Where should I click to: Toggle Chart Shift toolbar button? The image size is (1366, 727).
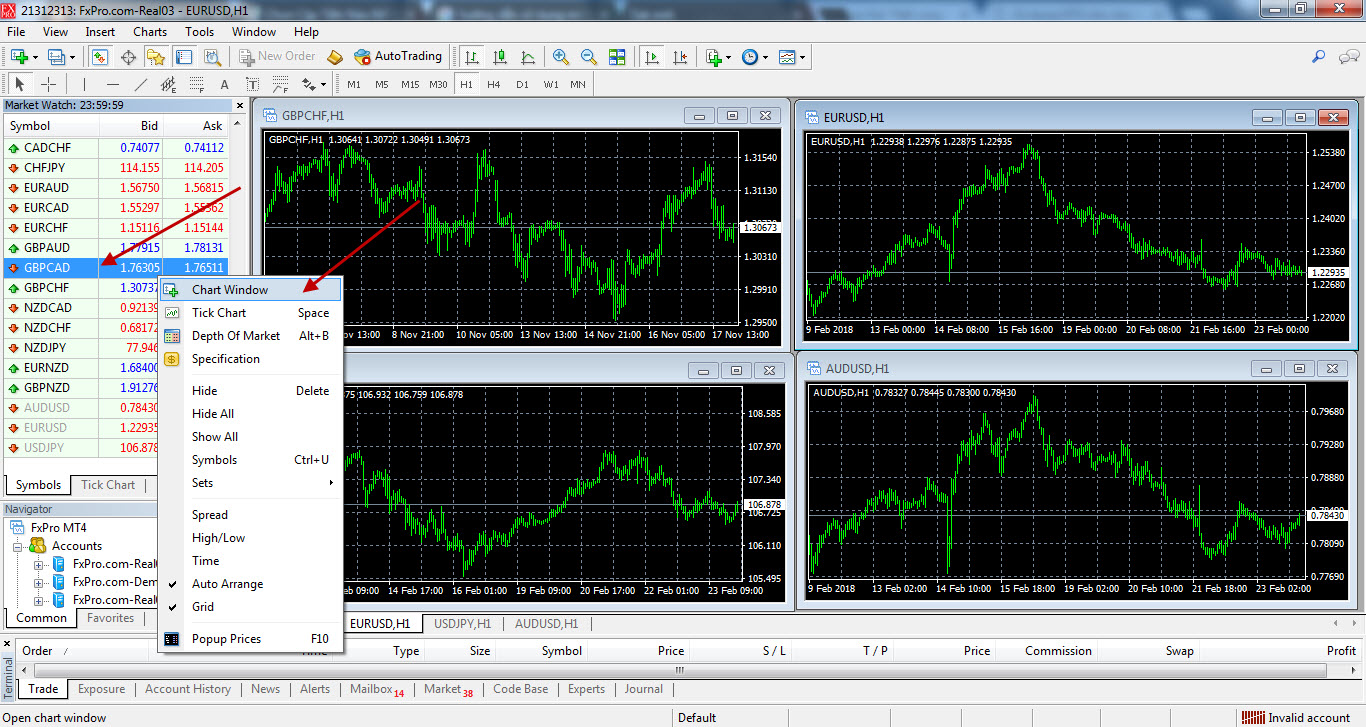click(x=680, y=57)
